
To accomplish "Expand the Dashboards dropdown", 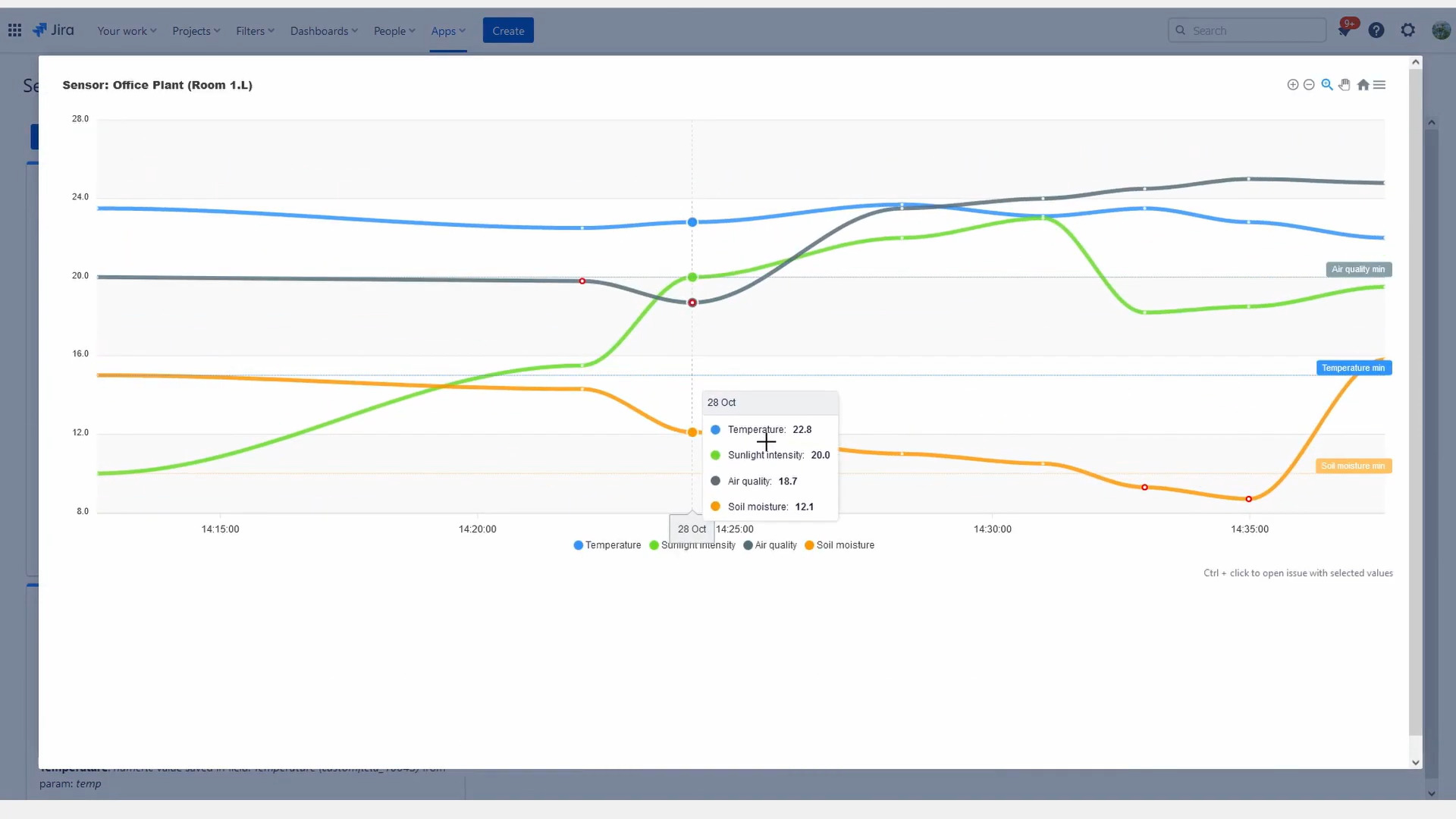I will click(x=324, y=31).
